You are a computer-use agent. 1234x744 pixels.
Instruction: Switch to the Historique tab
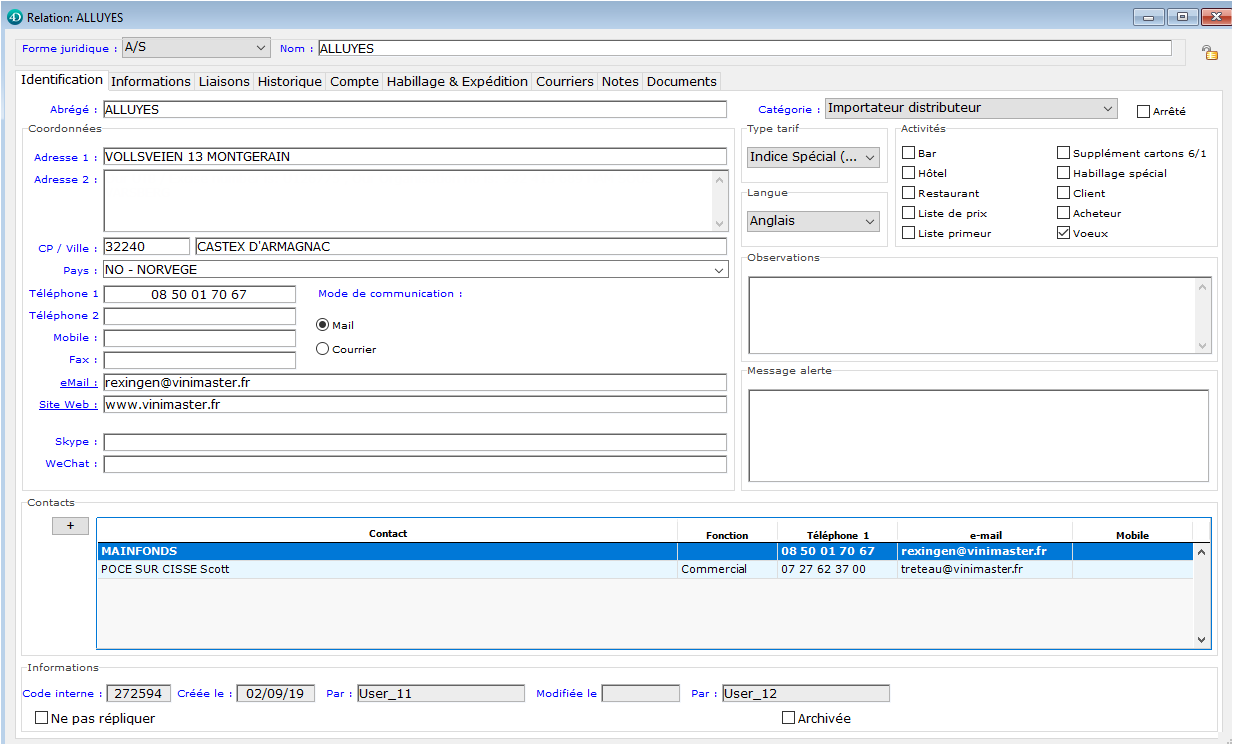(x=289, y=82)
